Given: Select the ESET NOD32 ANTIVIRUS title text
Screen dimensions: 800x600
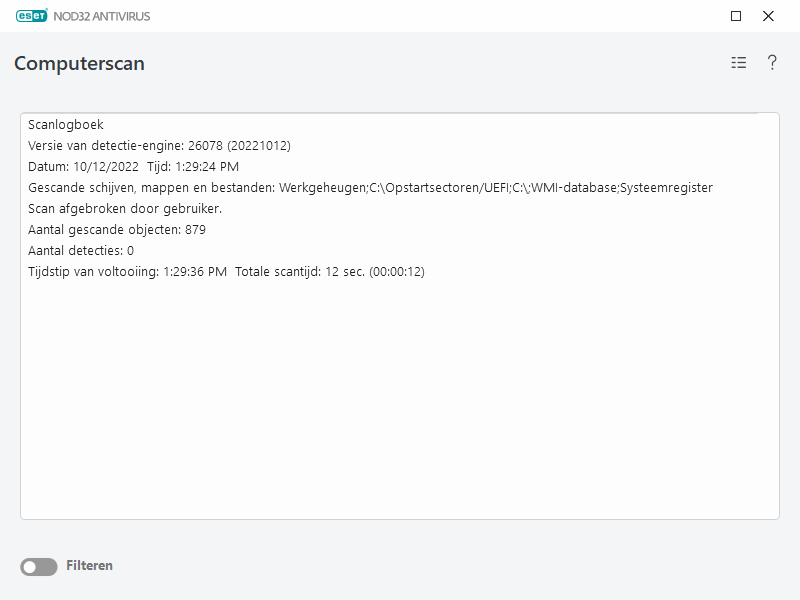Looking at the screenshot, I should pos(104,15).
